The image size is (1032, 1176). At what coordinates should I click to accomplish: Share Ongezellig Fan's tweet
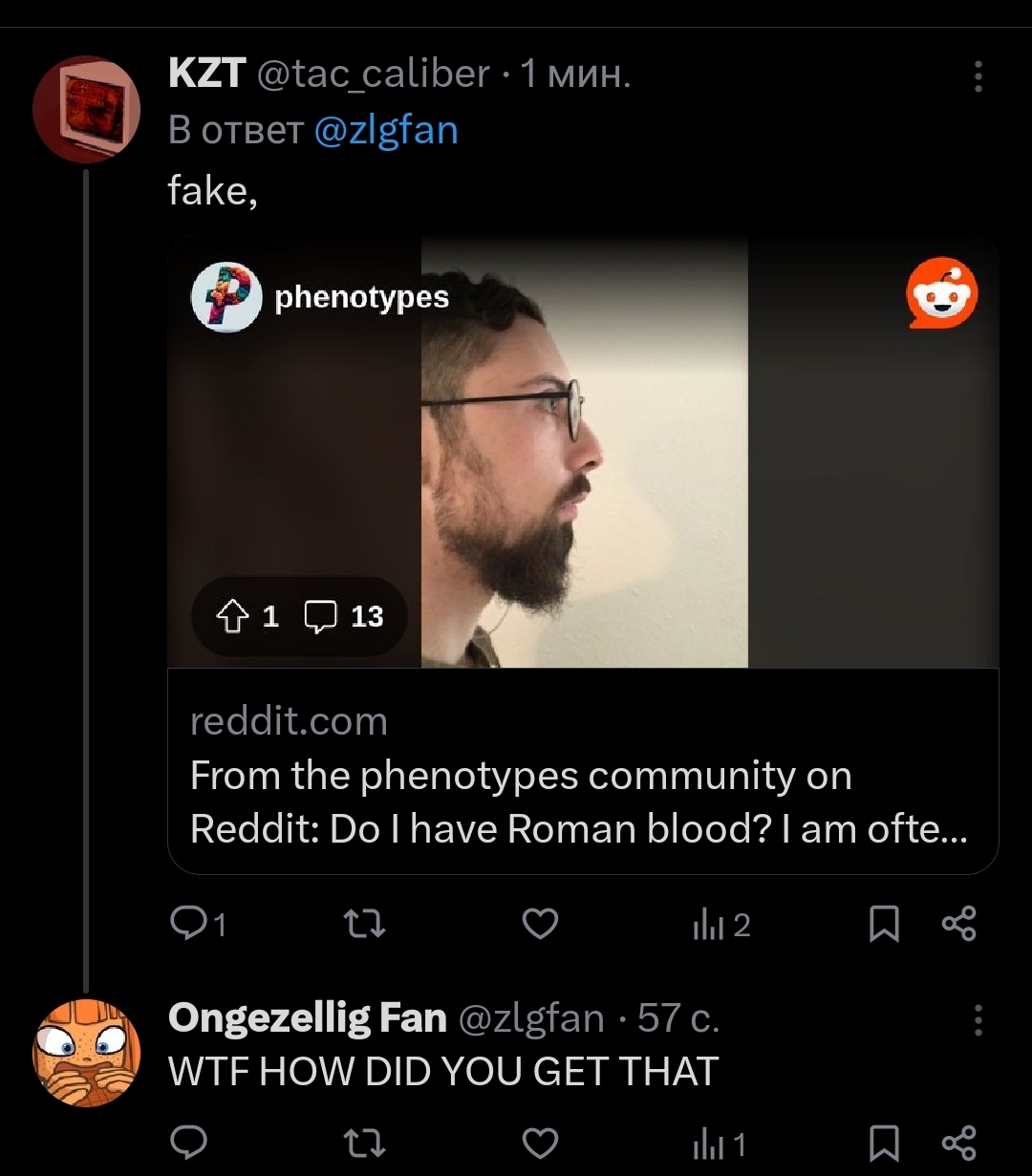(x=958, y=1143)
